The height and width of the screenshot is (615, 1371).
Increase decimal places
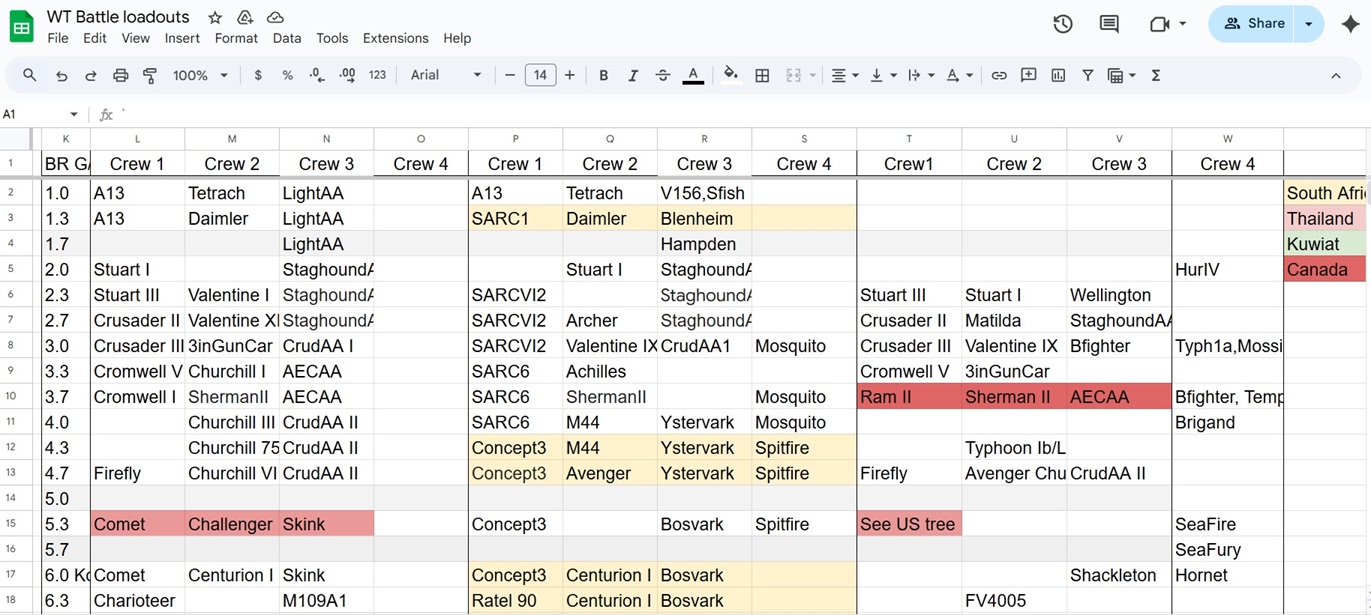click(x=347, y=75)
